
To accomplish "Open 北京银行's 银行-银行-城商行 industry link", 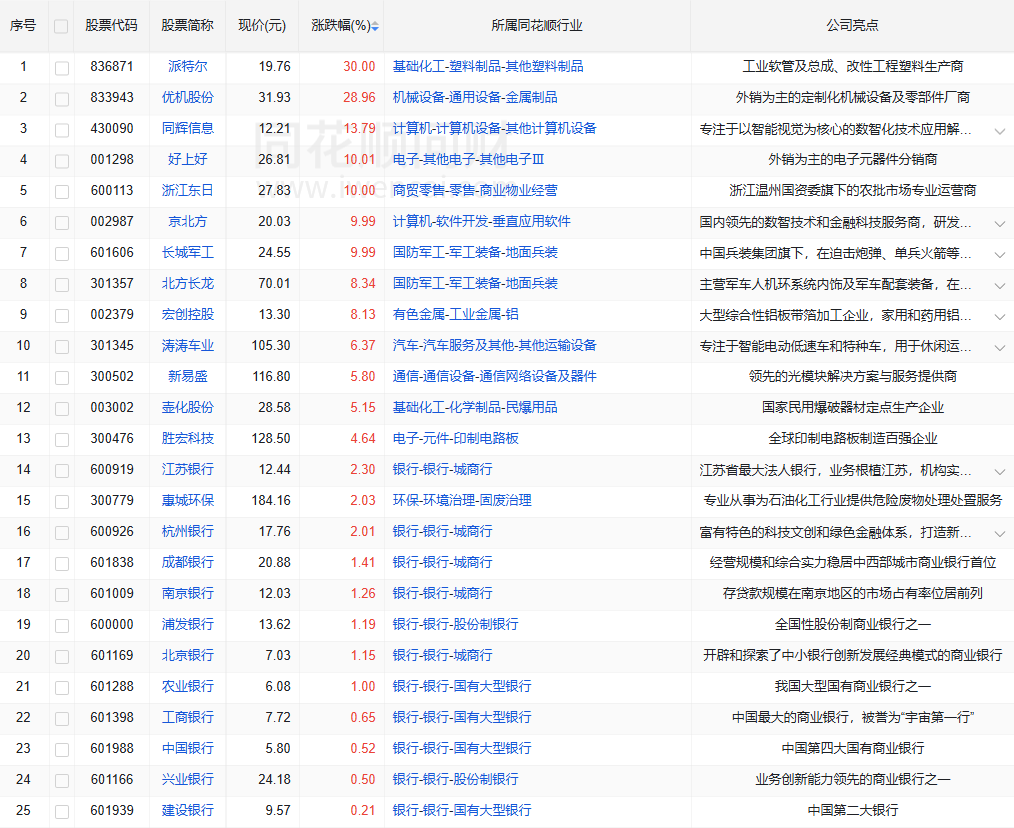I will pyautogui.click(x=442, y=655).
